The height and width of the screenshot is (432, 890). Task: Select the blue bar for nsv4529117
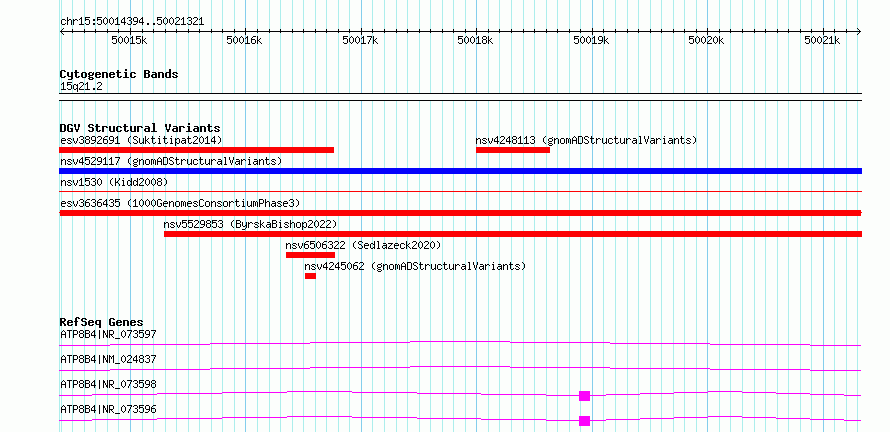460,171
